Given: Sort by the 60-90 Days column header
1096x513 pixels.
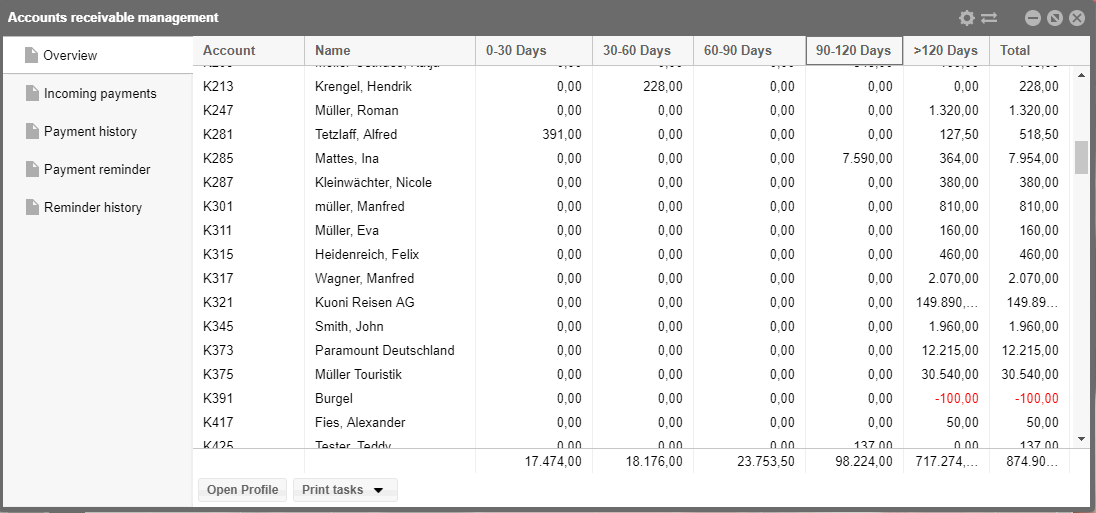Looking at the screenshot, I should [x=749, y=50].
